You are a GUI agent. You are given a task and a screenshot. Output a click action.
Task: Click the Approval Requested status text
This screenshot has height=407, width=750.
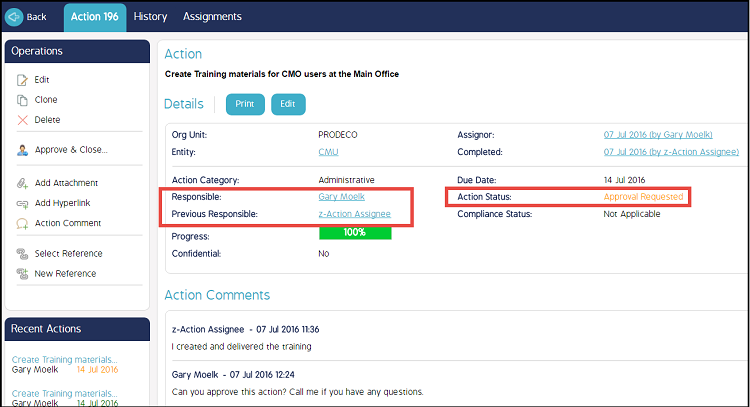643,197
